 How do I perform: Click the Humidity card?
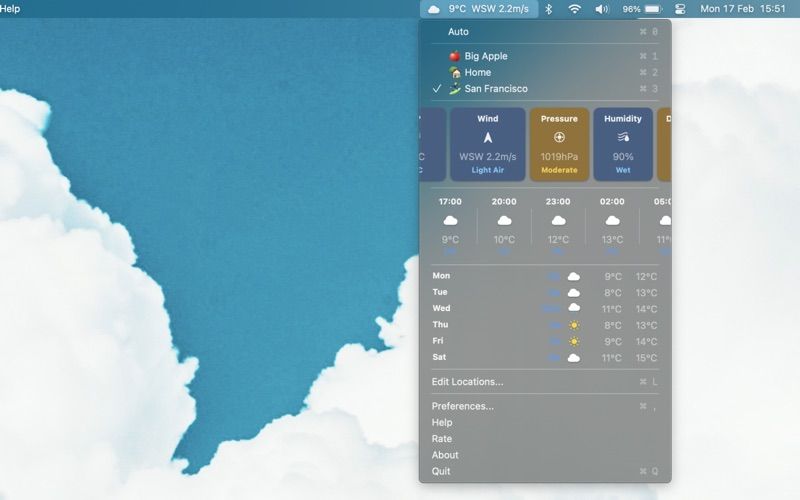pyautogui.click(x=623, y=144)
